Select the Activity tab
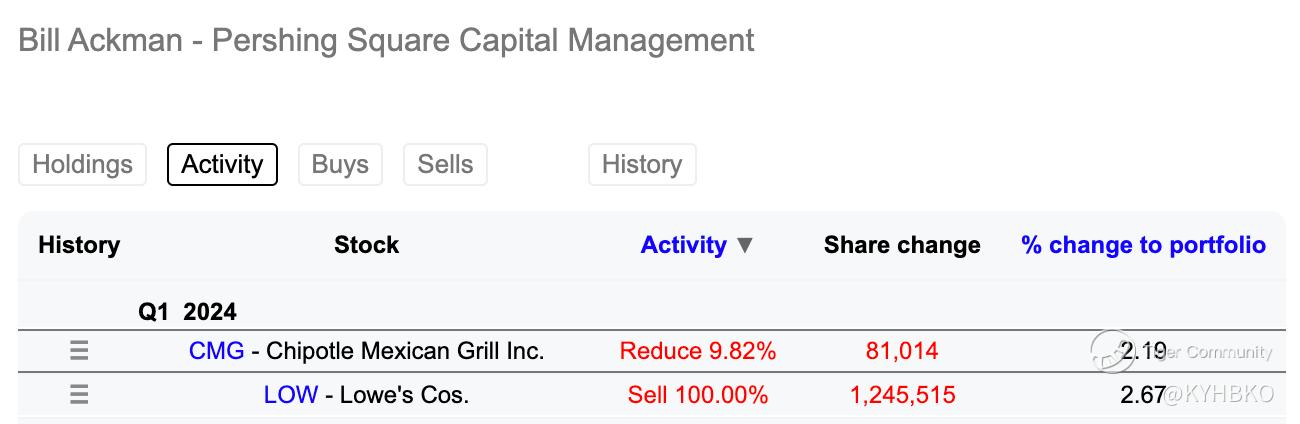 tap(222, 165)
